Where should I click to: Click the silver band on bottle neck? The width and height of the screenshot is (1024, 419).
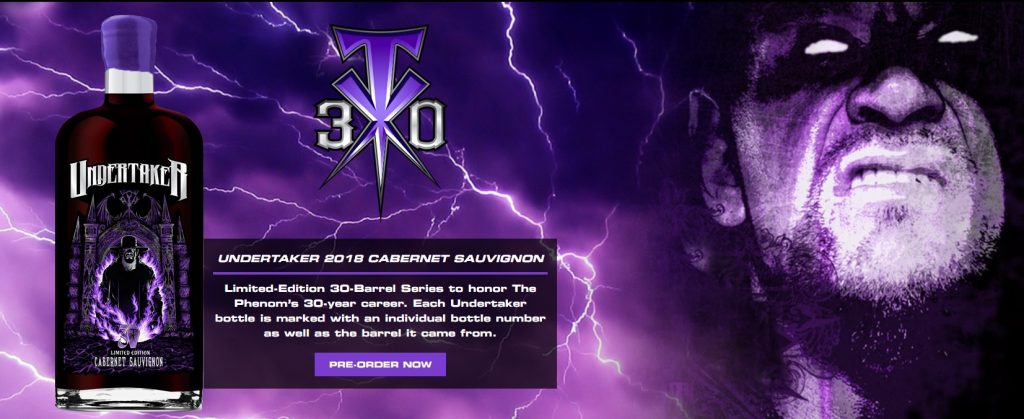[129, 80]
